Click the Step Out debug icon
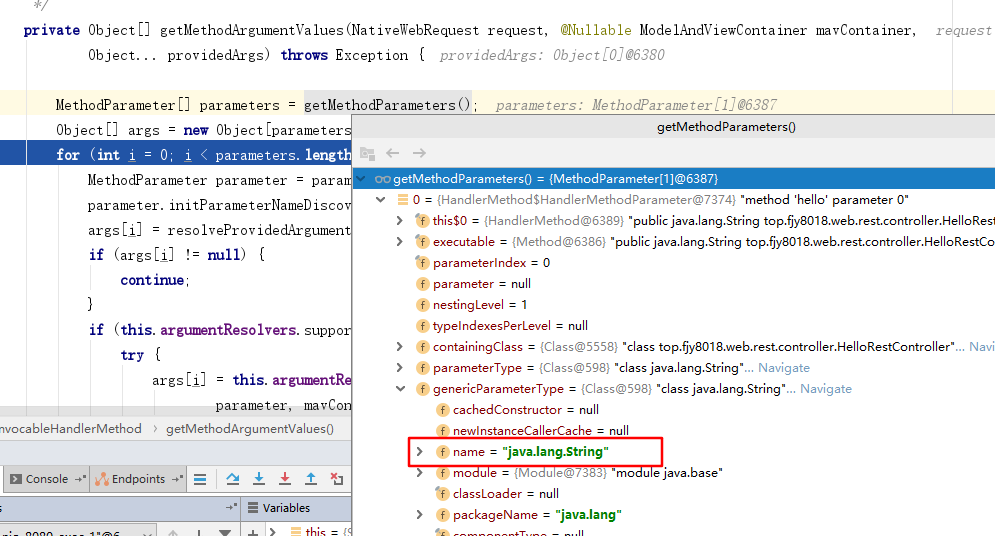Image resolution: width=995 pixels, height=536 pixels. (311, 479)
